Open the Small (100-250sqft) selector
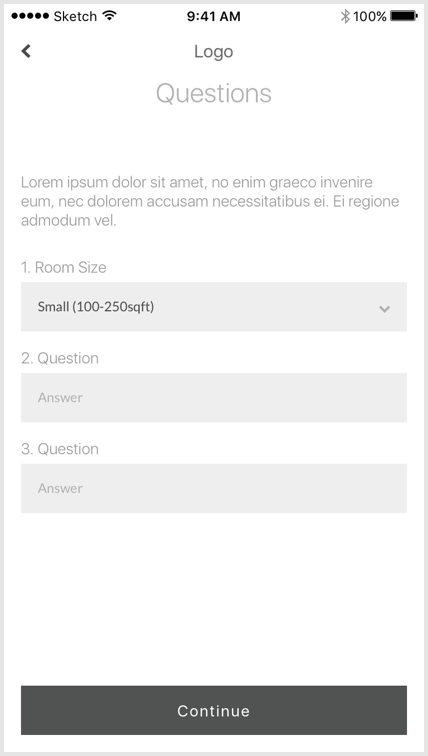This screenshot has height=756, width=428. click(214, 307)
